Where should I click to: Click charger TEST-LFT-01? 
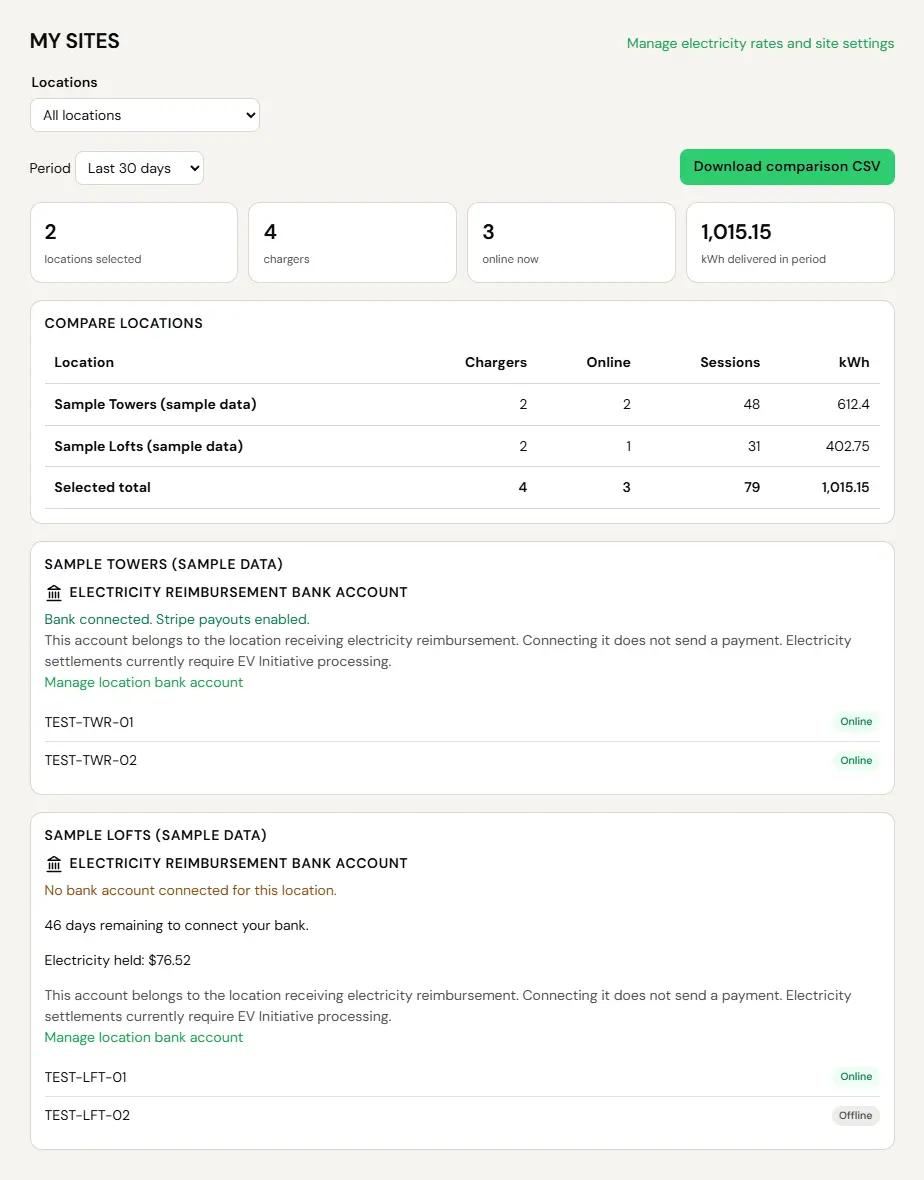tap(85, 1077)
